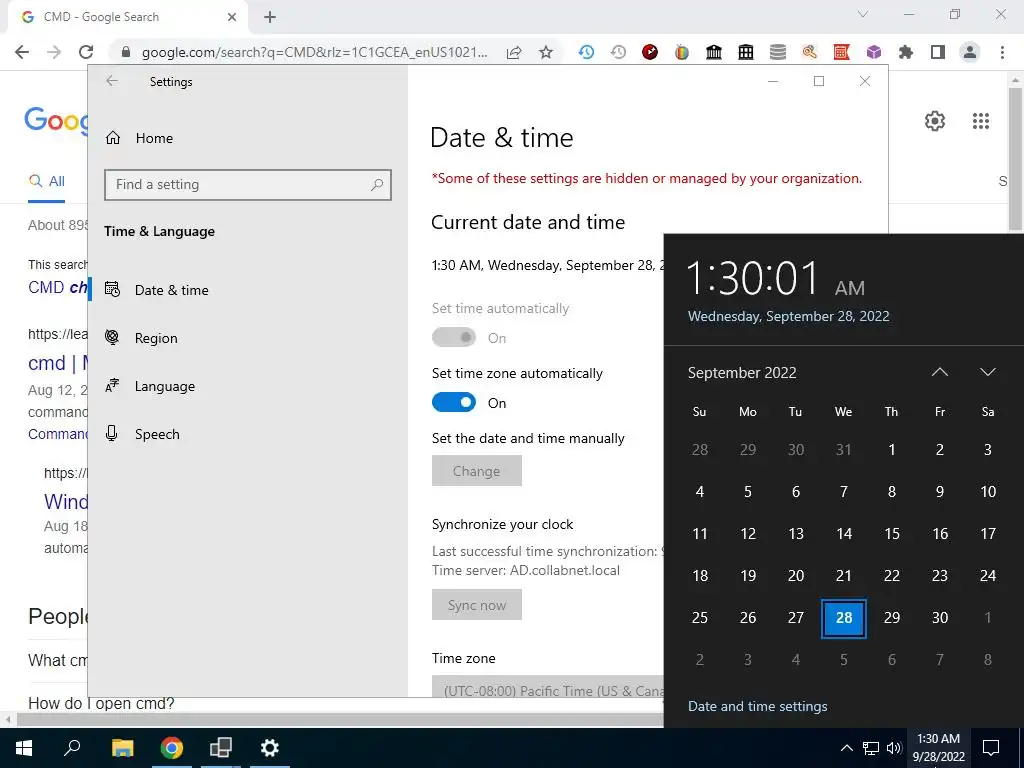Select September 15 in the calendar

pyautogui.click(x=891, y=534)
